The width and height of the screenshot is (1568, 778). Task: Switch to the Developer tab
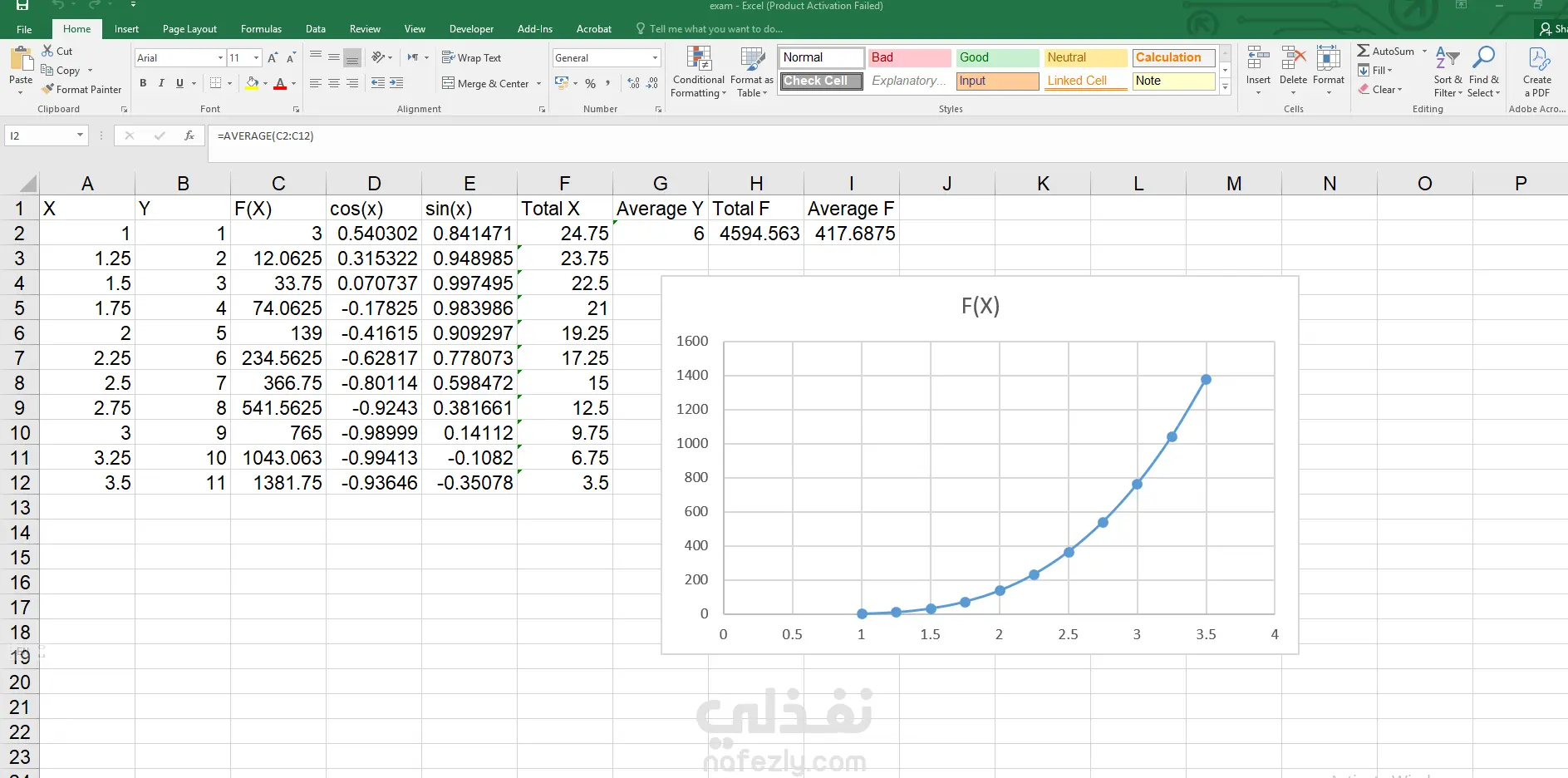(471, 29)
